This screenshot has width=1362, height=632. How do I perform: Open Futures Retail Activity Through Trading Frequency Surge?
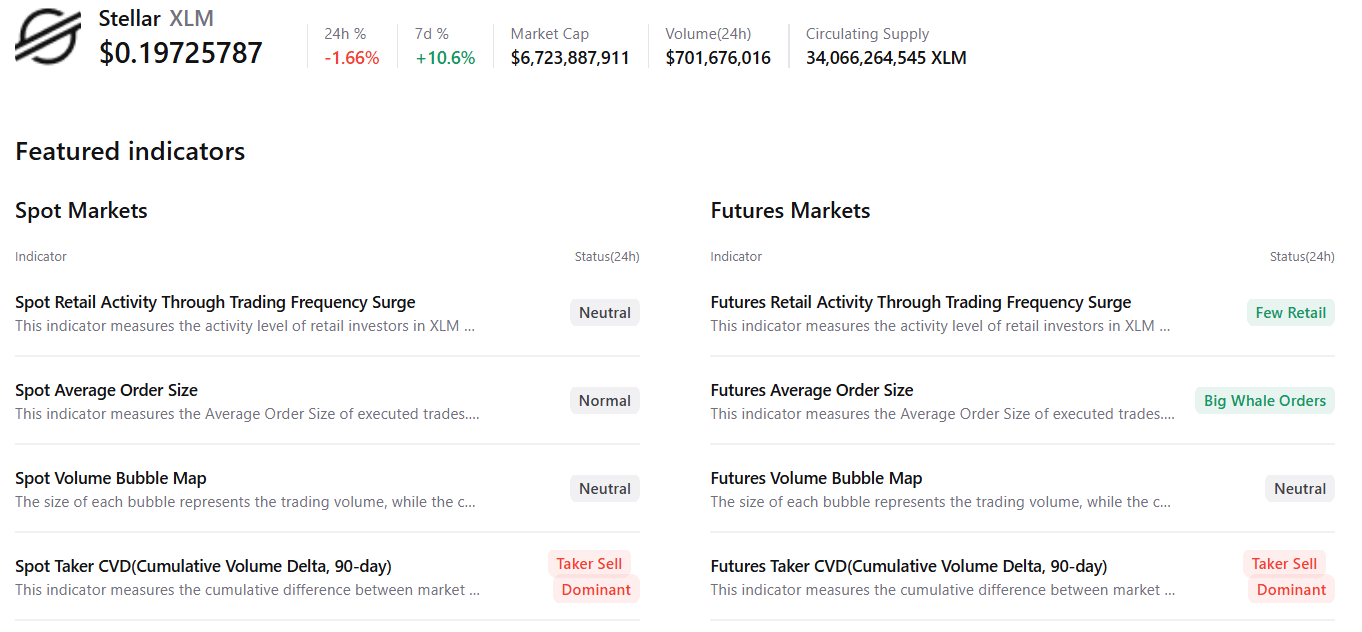pos(921,302)
